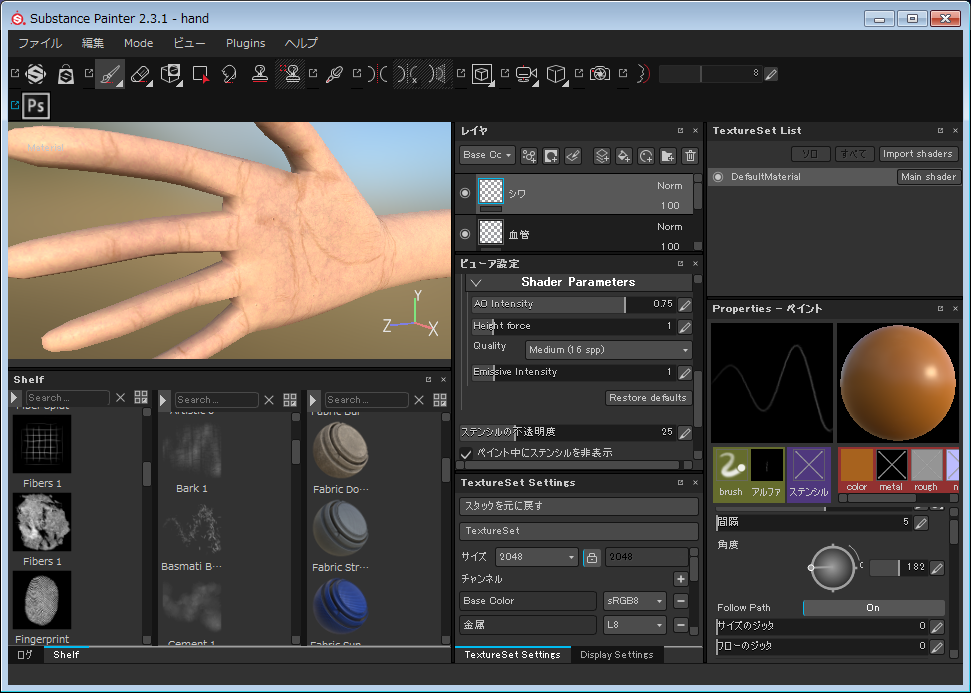Edit AO Intensity value pencil icon
971x693 pixels.
(685, 305)
